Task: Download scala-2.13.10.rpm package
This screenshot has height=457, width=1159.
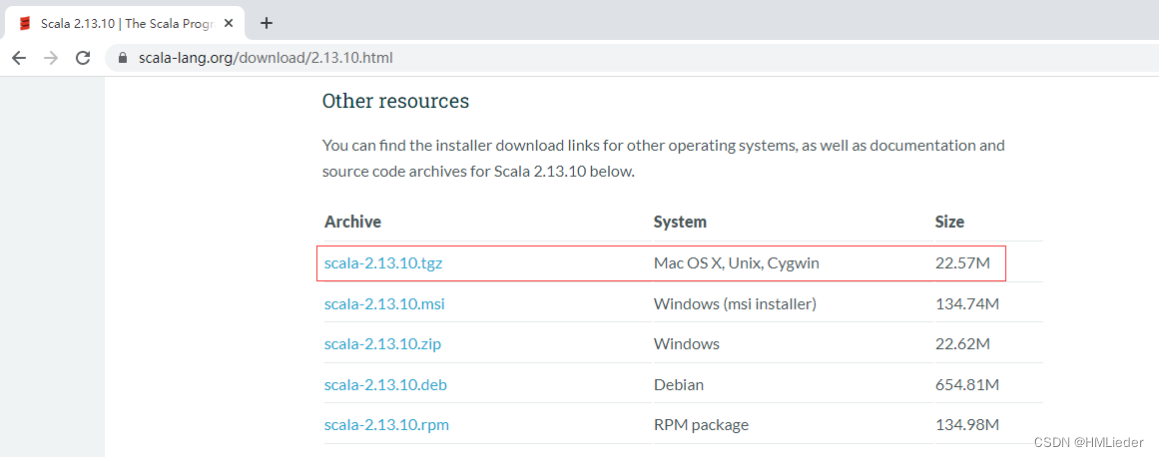Action: point(387,424)
